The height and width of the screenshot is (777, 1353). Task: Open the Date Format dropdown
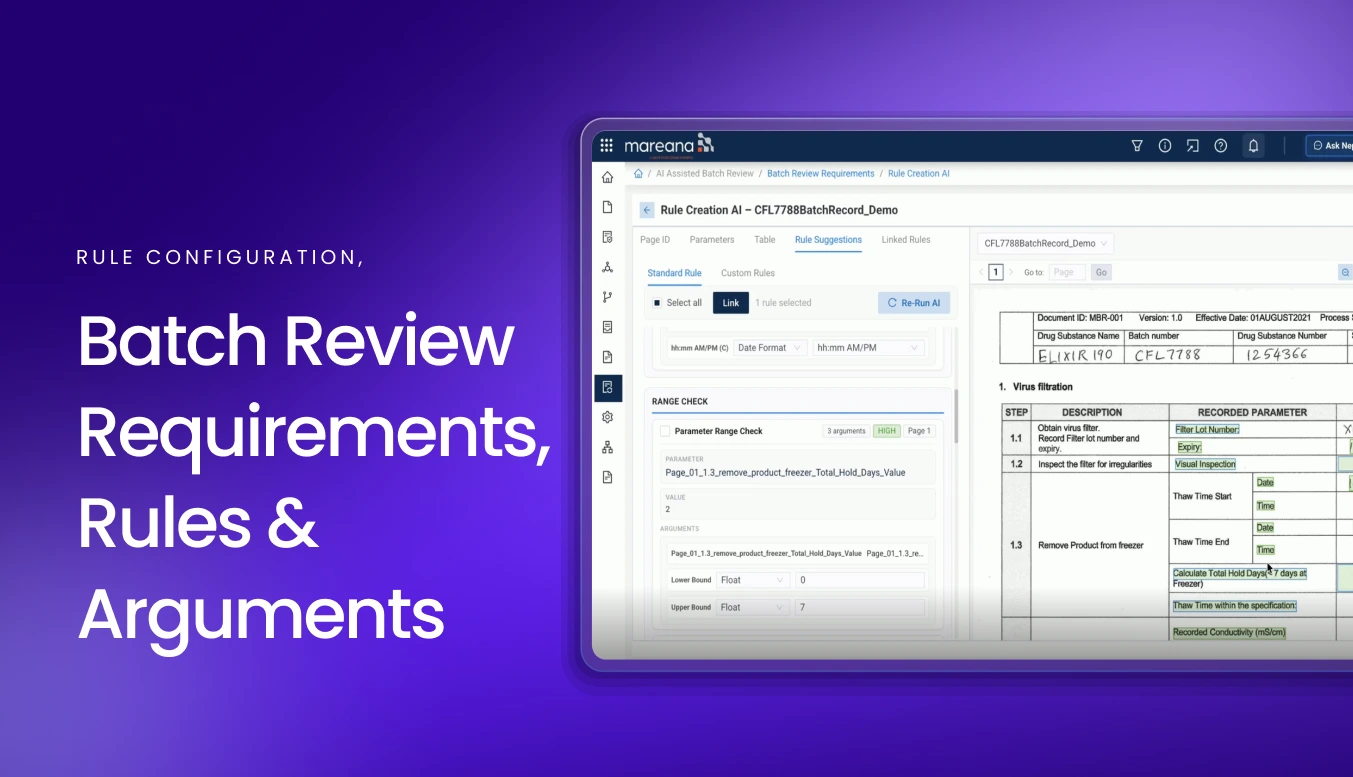[769, 348]
